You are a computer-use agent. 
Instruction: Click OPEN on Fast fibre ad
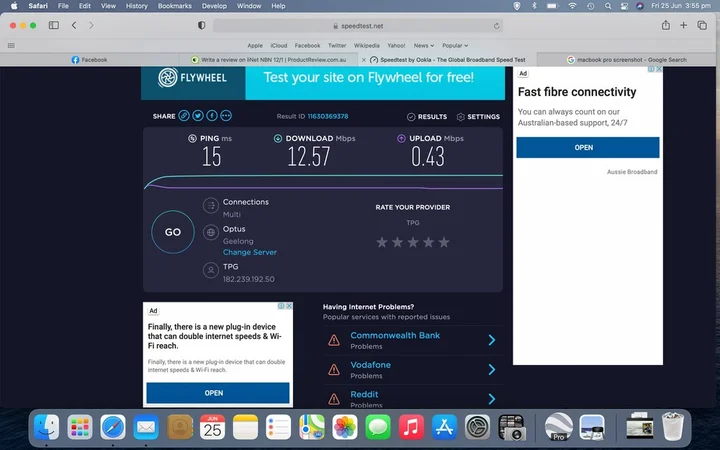coord(588,147)
